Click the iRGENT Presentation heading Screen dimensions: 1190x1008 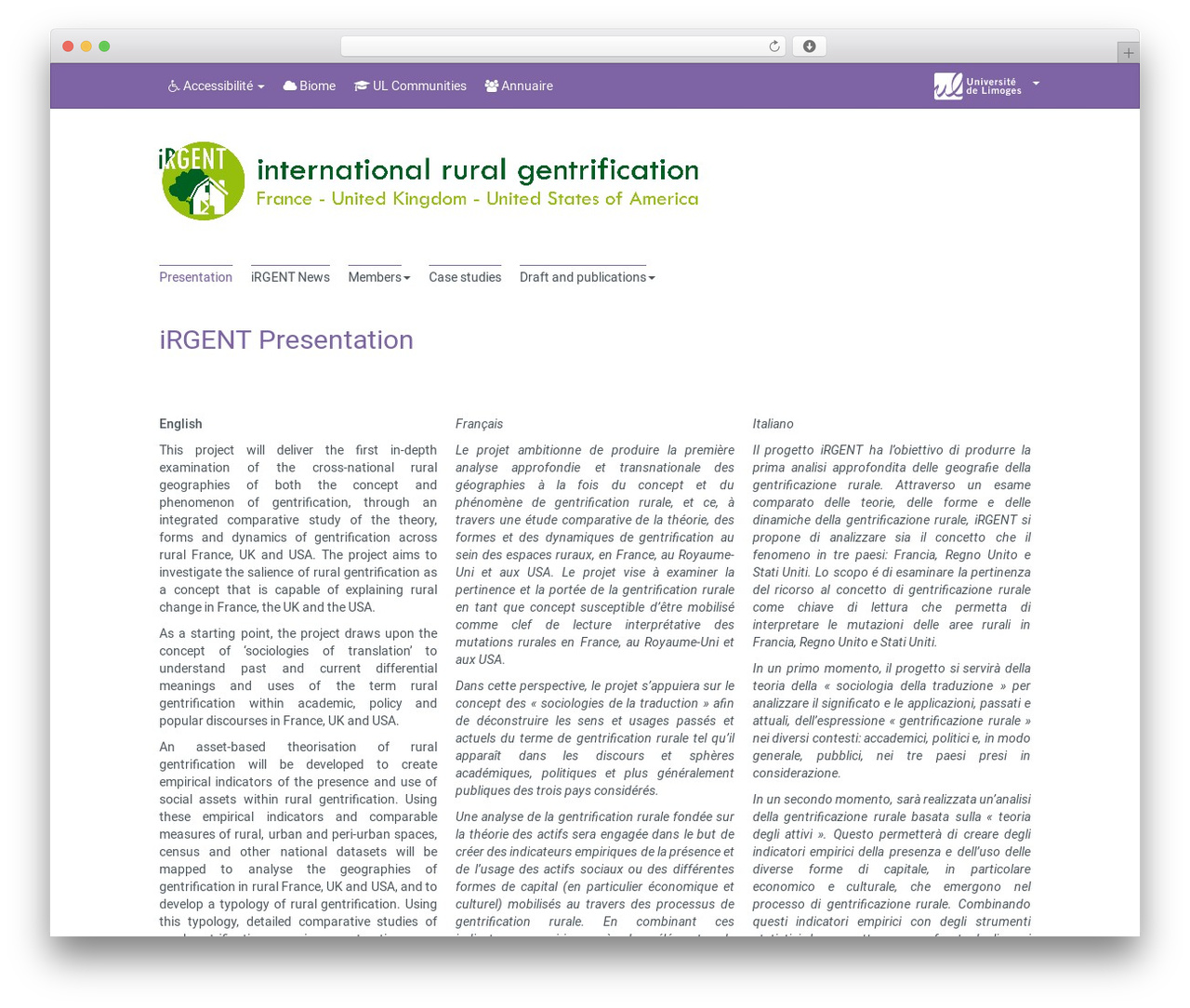(x=286, y=339)
